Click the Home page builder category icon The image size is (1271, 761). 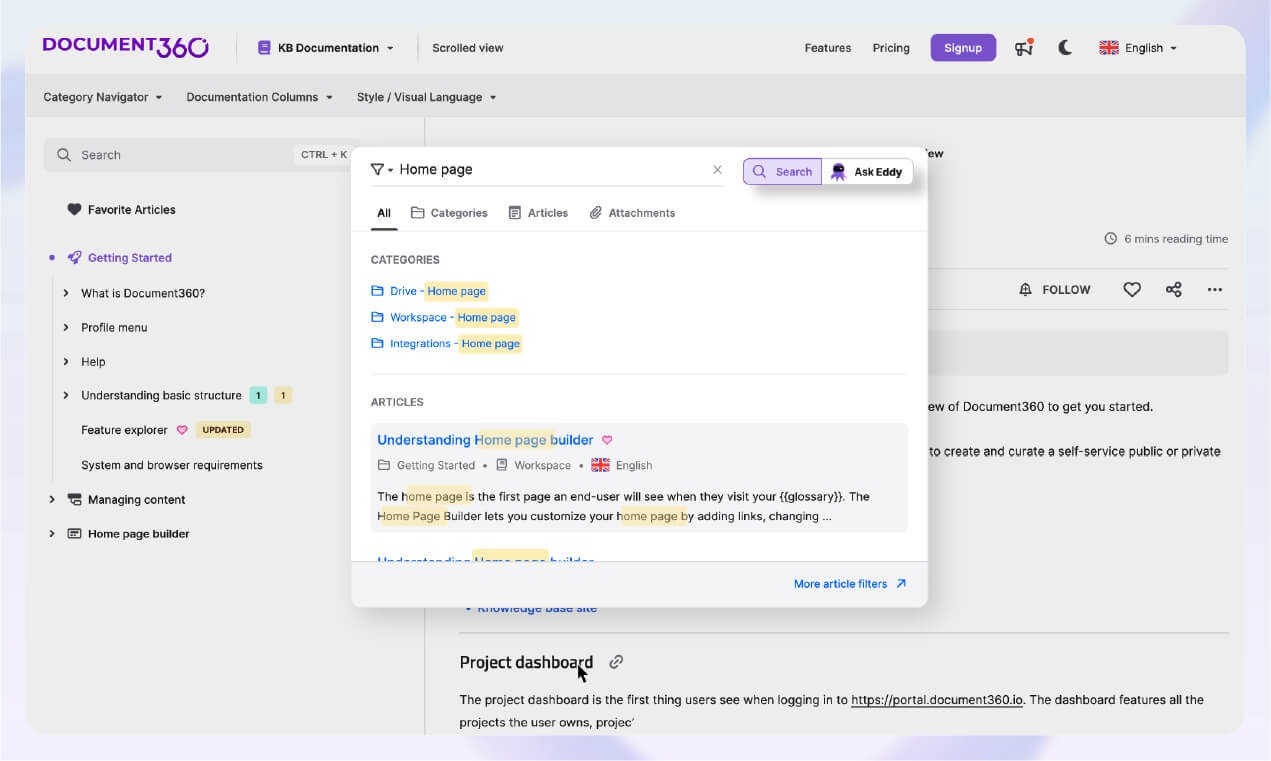click(74, 534)
